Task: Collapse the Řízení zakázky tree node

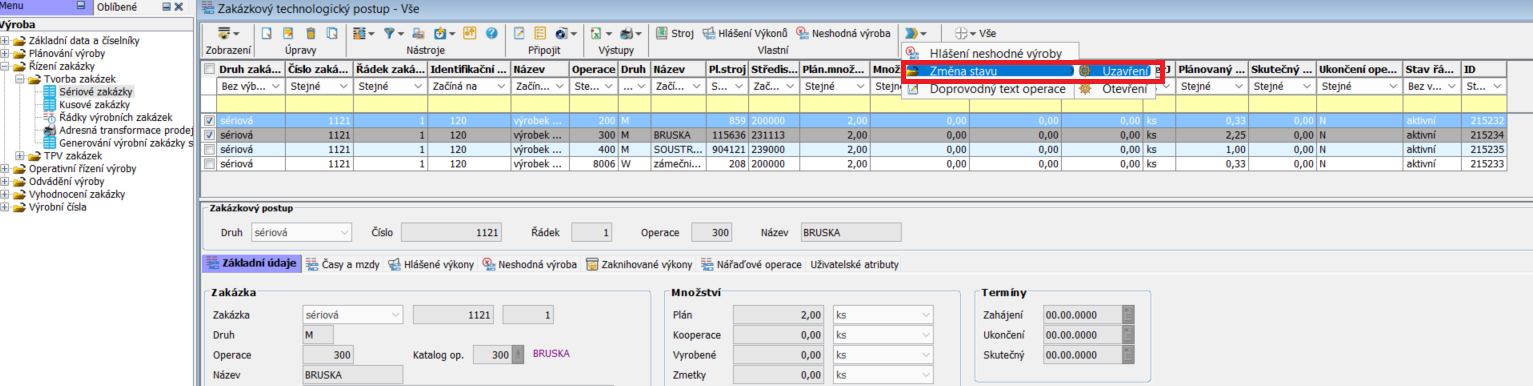Action: [x=6, y=66]
